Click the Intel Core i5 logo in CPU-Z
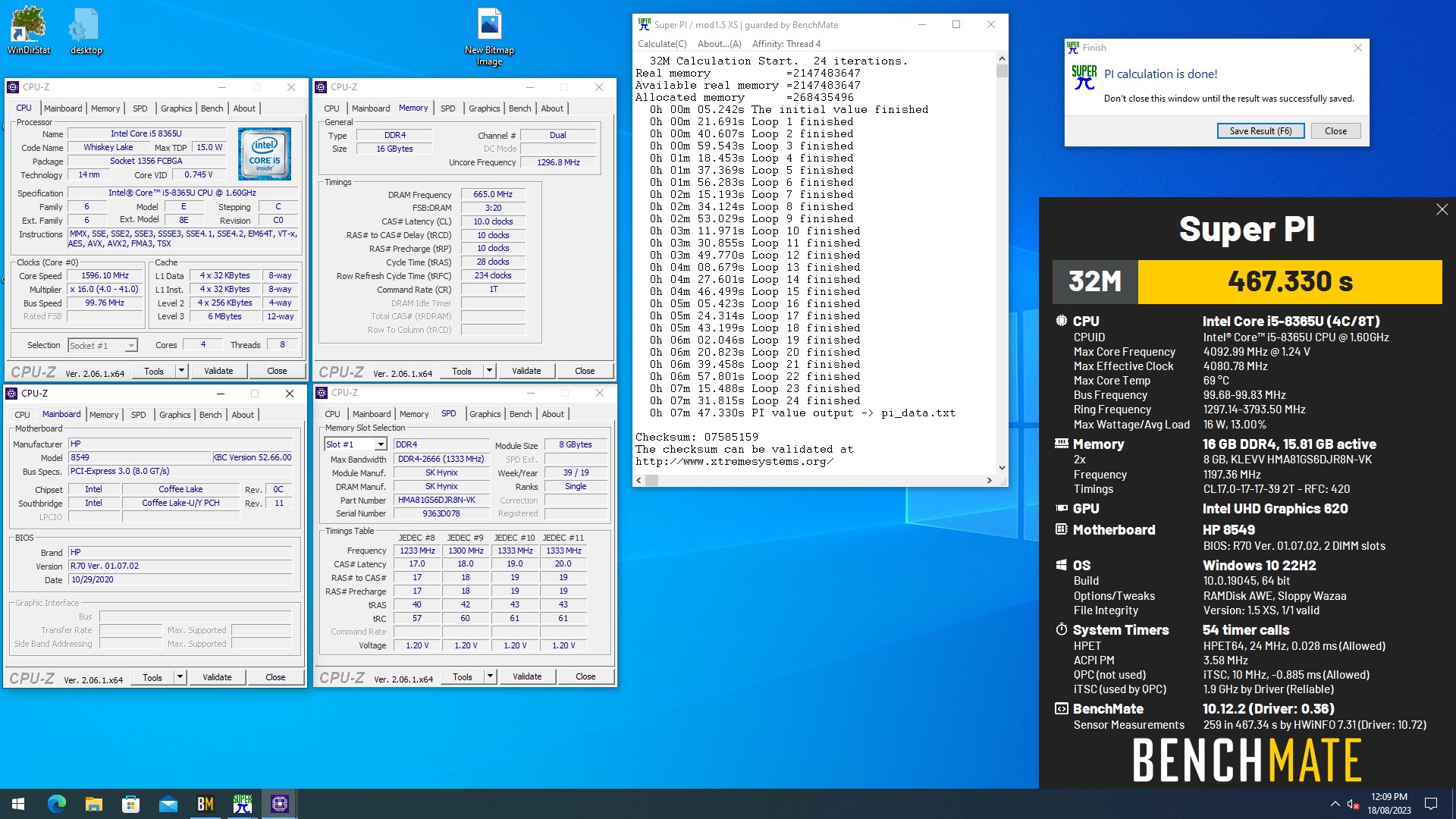Viewport: 1456px width, 819px height. coord(265,154)
